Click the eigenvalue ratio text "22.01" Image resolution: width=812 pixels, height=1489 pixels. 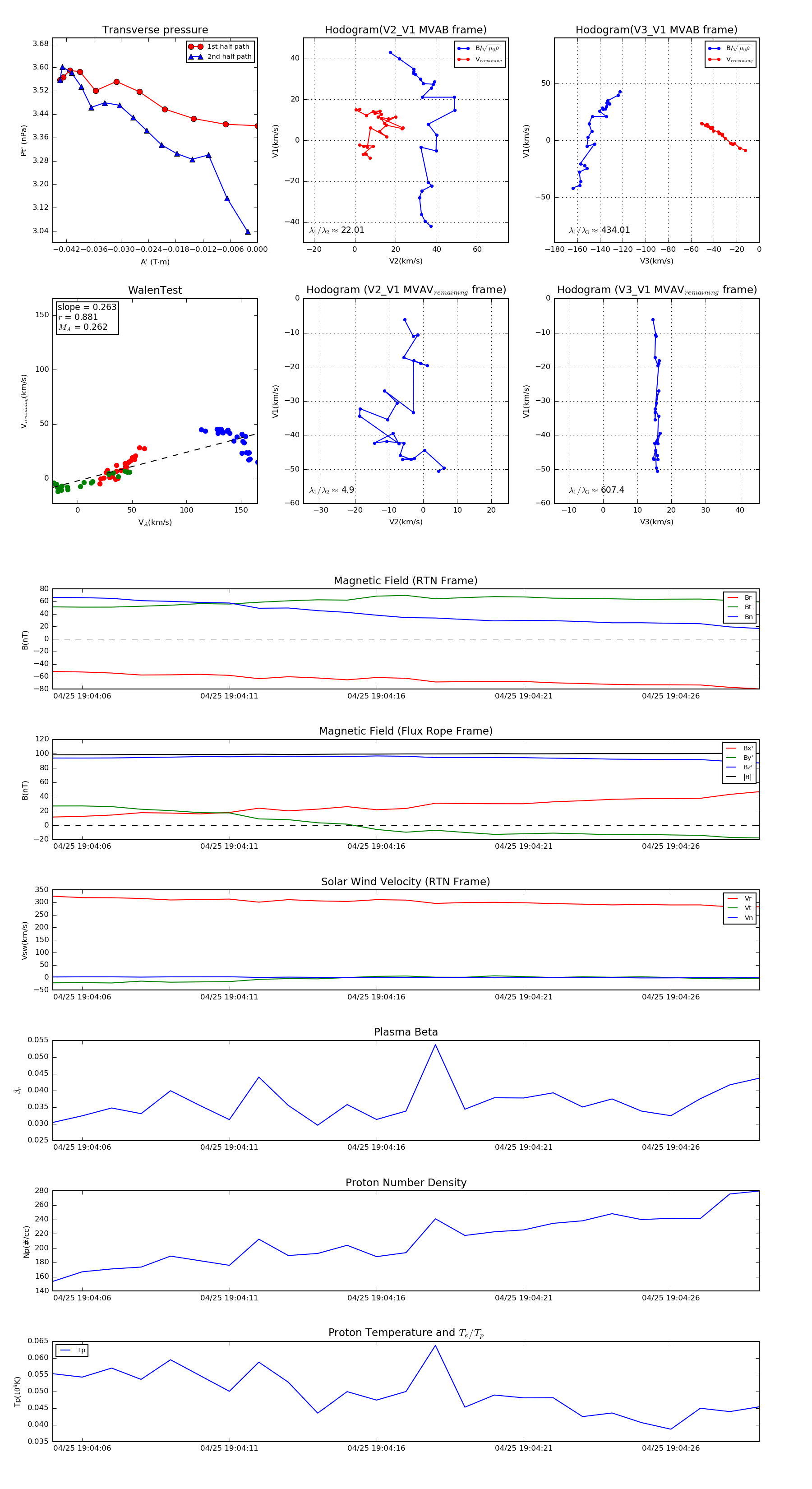[352, 230]
